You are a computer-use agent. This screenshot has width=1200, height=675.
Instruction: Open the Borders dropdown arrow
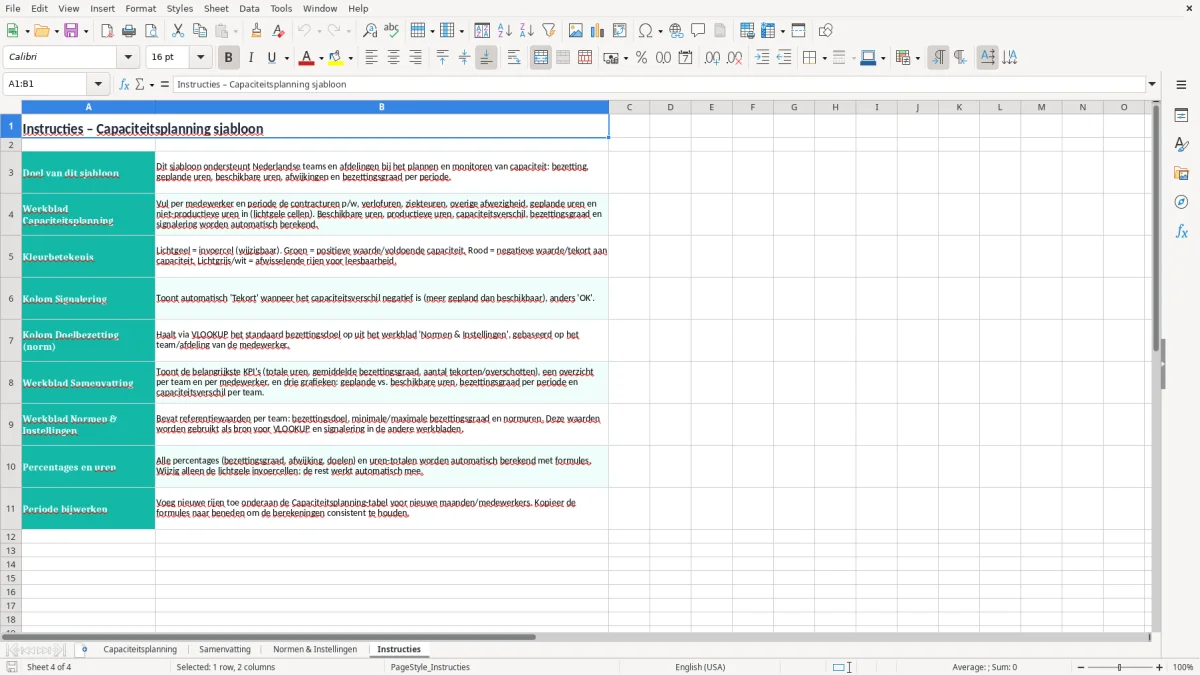click(824, 58)
